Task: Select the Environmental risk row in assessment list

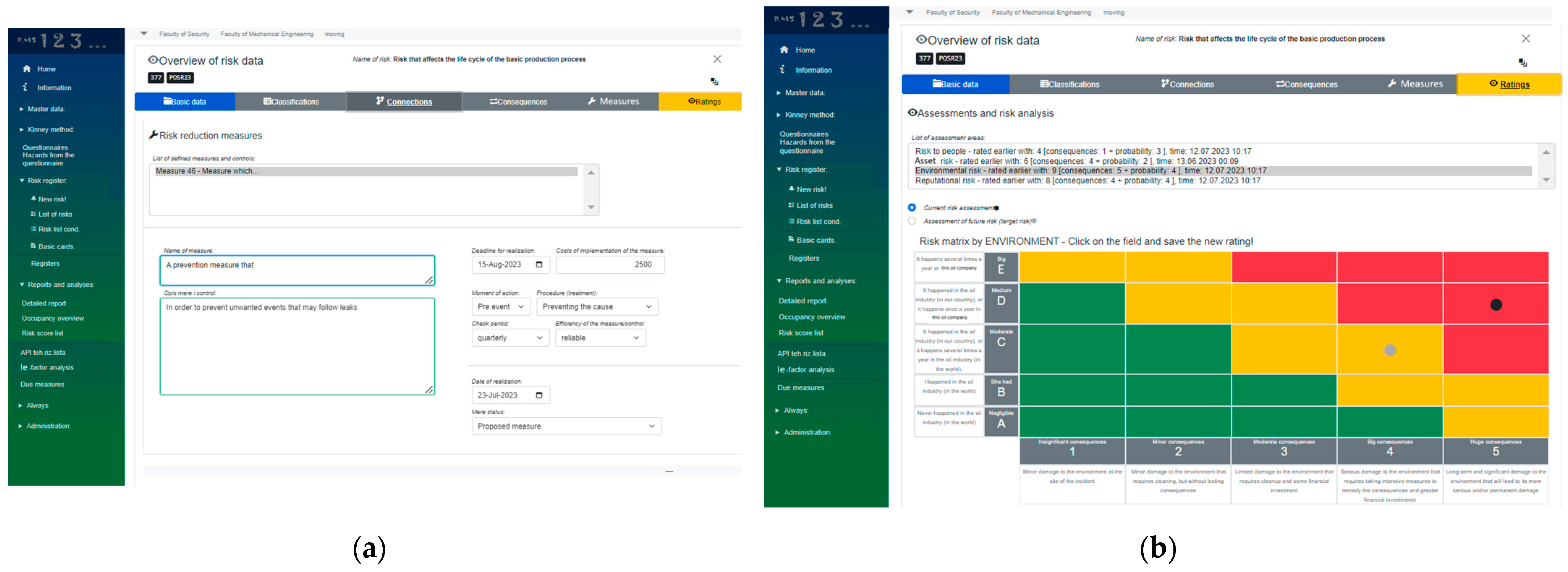Action: pos(1089,171)
